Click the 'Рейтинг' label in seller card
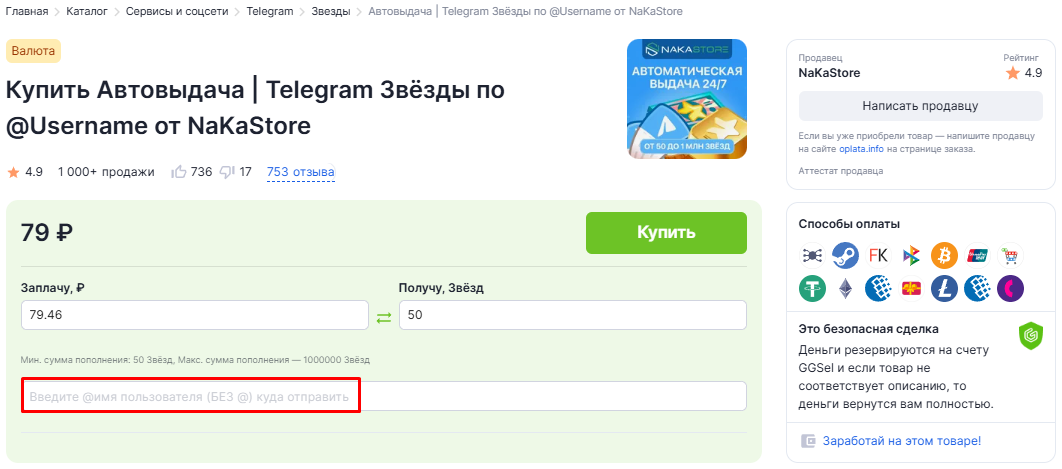The width and height of the screenshot is (1062, 469). pos(1023,58)
